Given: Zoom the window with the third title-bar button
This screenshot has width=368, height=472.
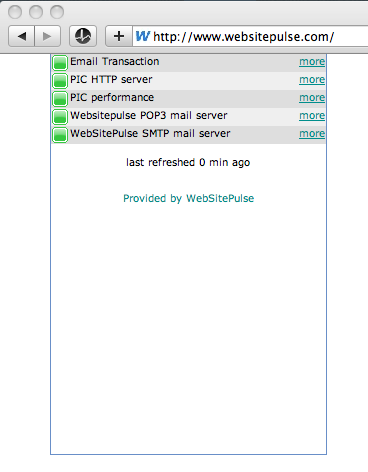Looking at the screenshot, I should click(x=57, y=12).
